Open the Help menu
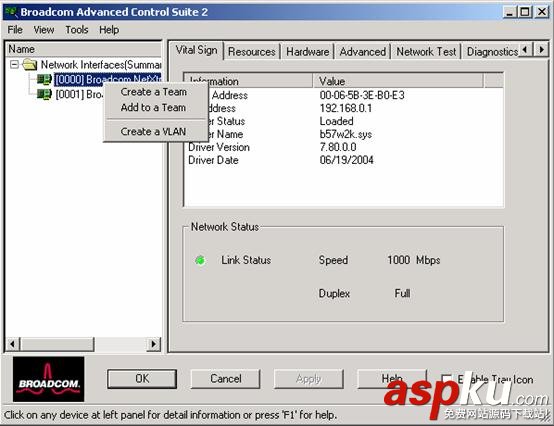The height and width of the screenshot is (426, 554). 109,30
